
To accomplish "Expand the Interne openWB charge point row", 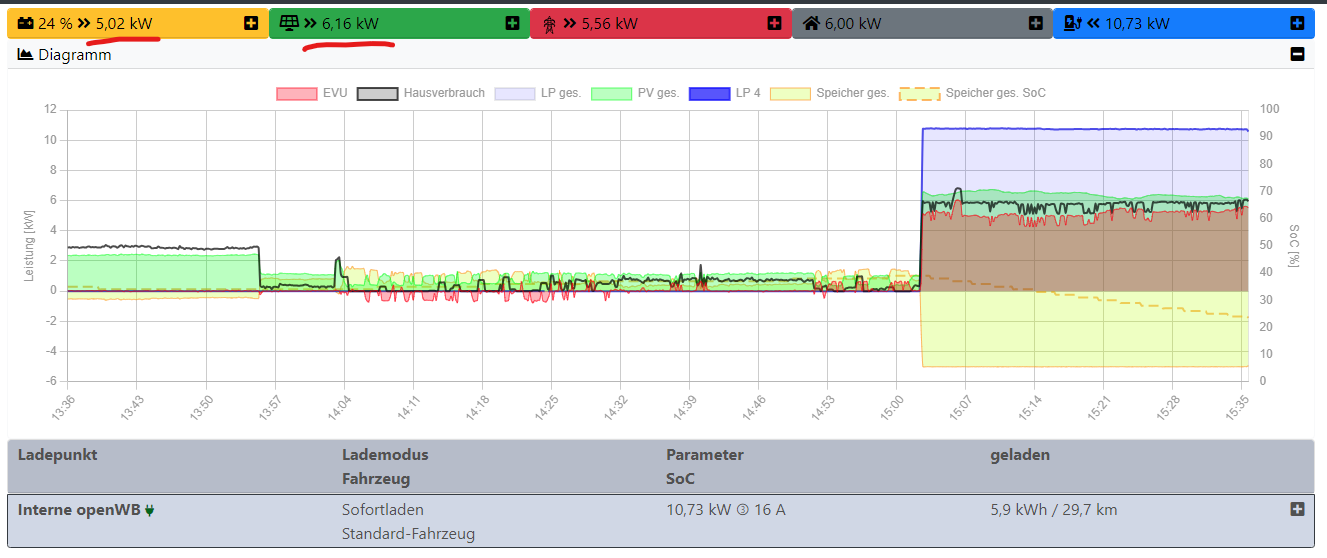I will click(1297, 509).
